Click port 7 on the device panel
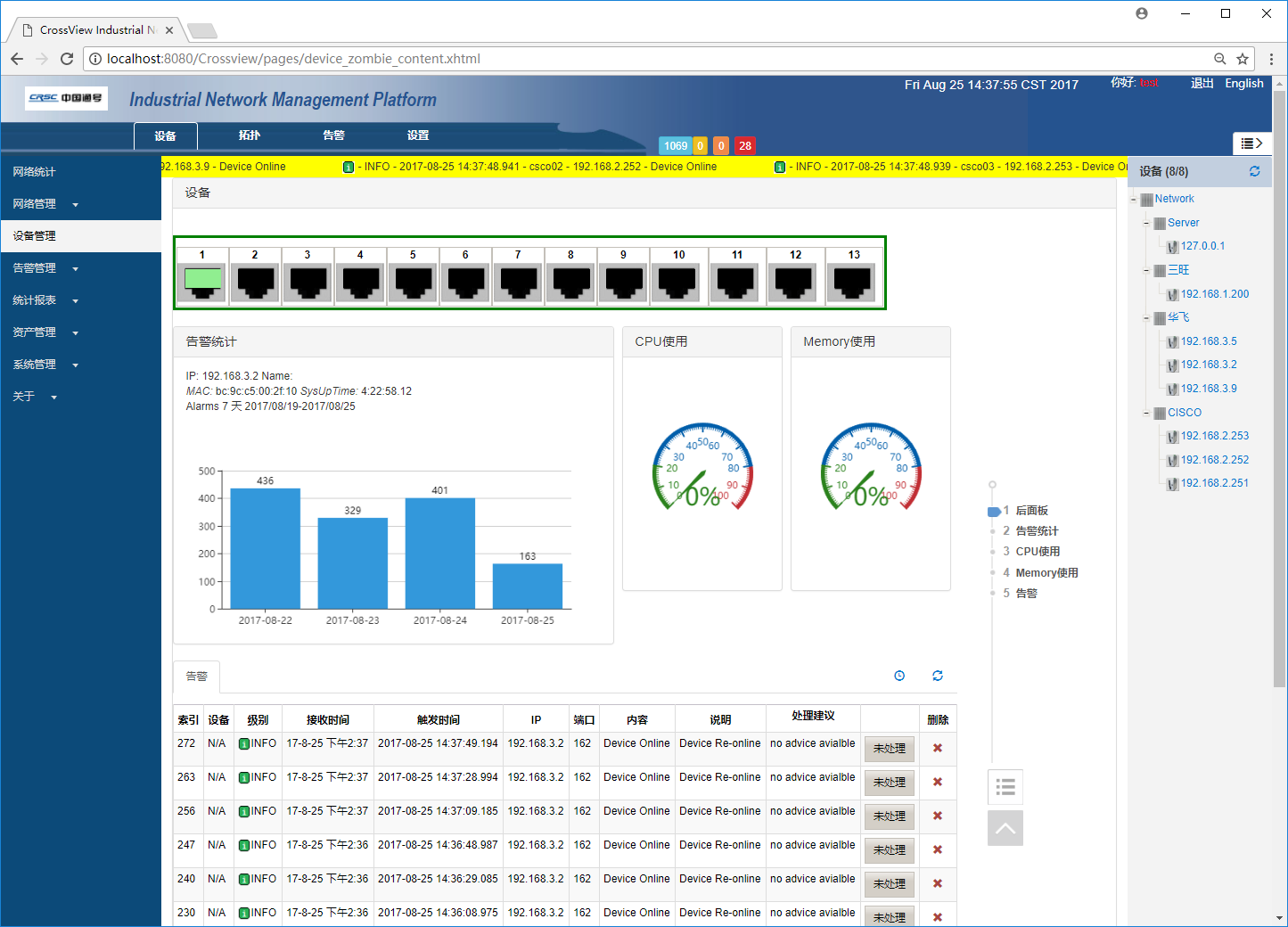This screenshot has width=1288, height=927. pos(518,282)
